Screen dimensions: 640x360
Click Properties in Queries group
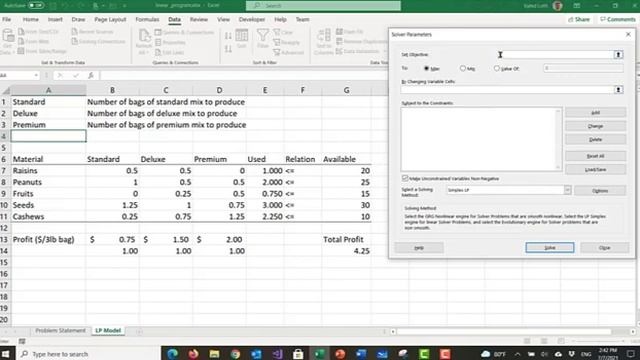pyautogui.click(x=170, y=42)
